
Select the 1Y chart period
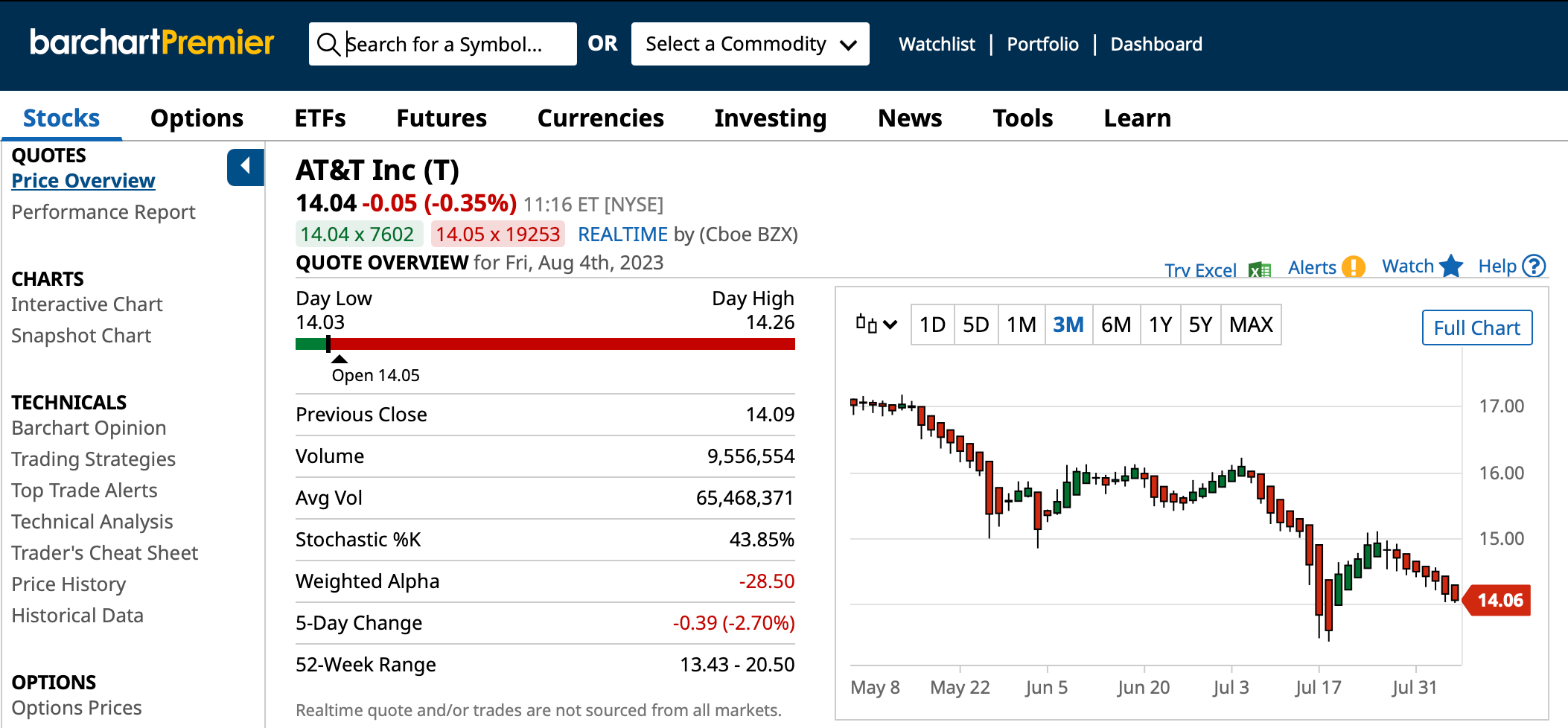pos(1160,325)
